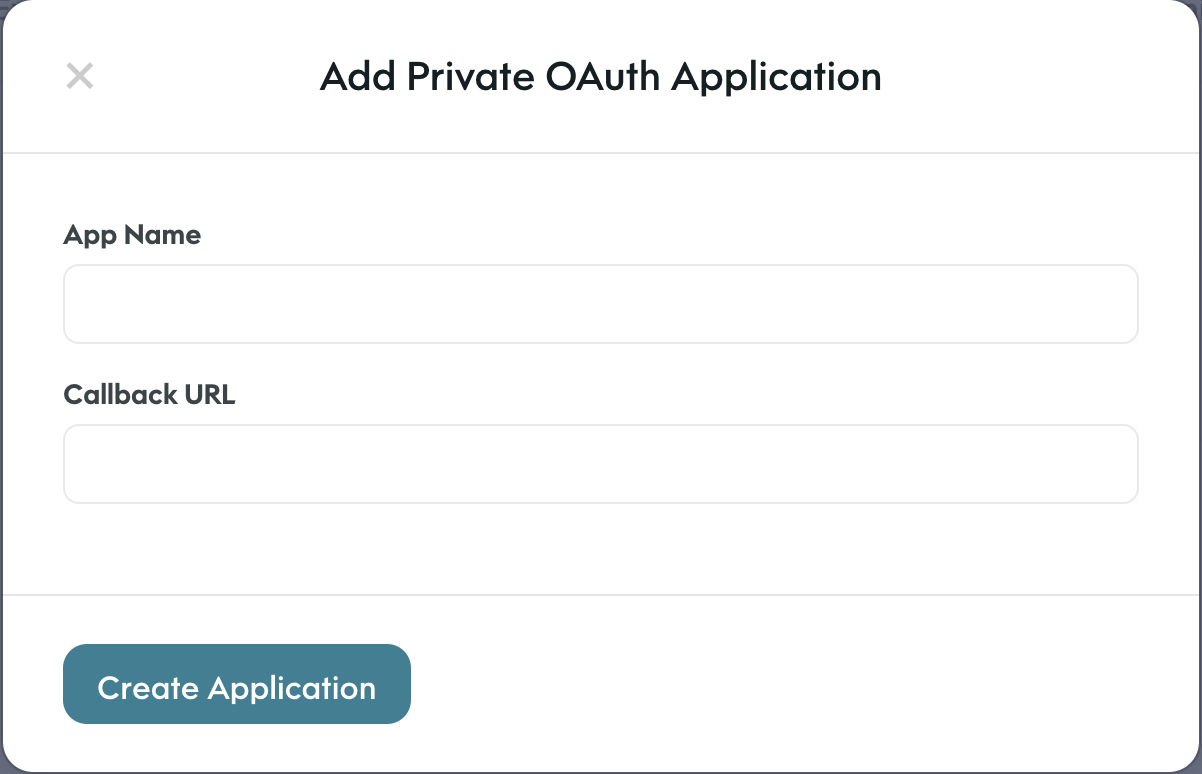Place the cursor in the empty App Name box
This screenshot has width=1202, height=774.
tap(600, 304)
